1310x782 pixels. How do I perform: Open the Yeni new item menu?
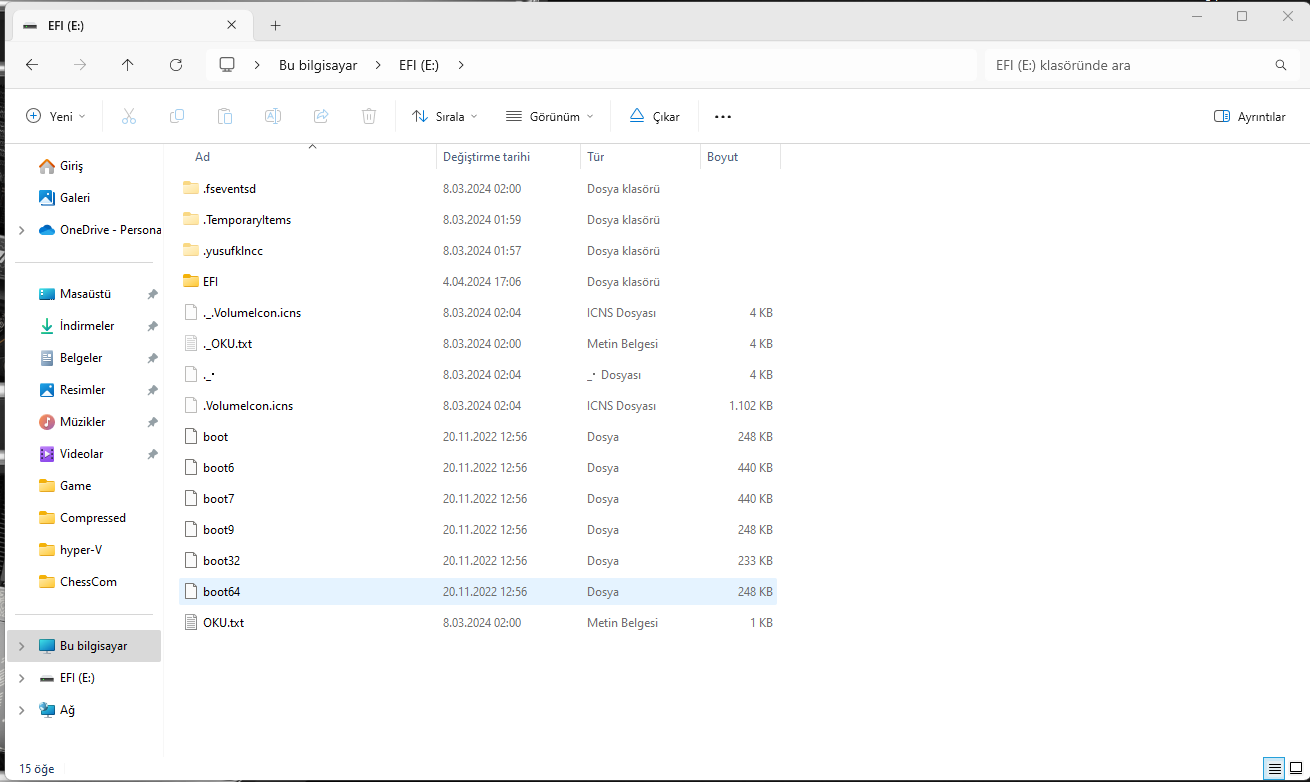[x=56, y=116]
